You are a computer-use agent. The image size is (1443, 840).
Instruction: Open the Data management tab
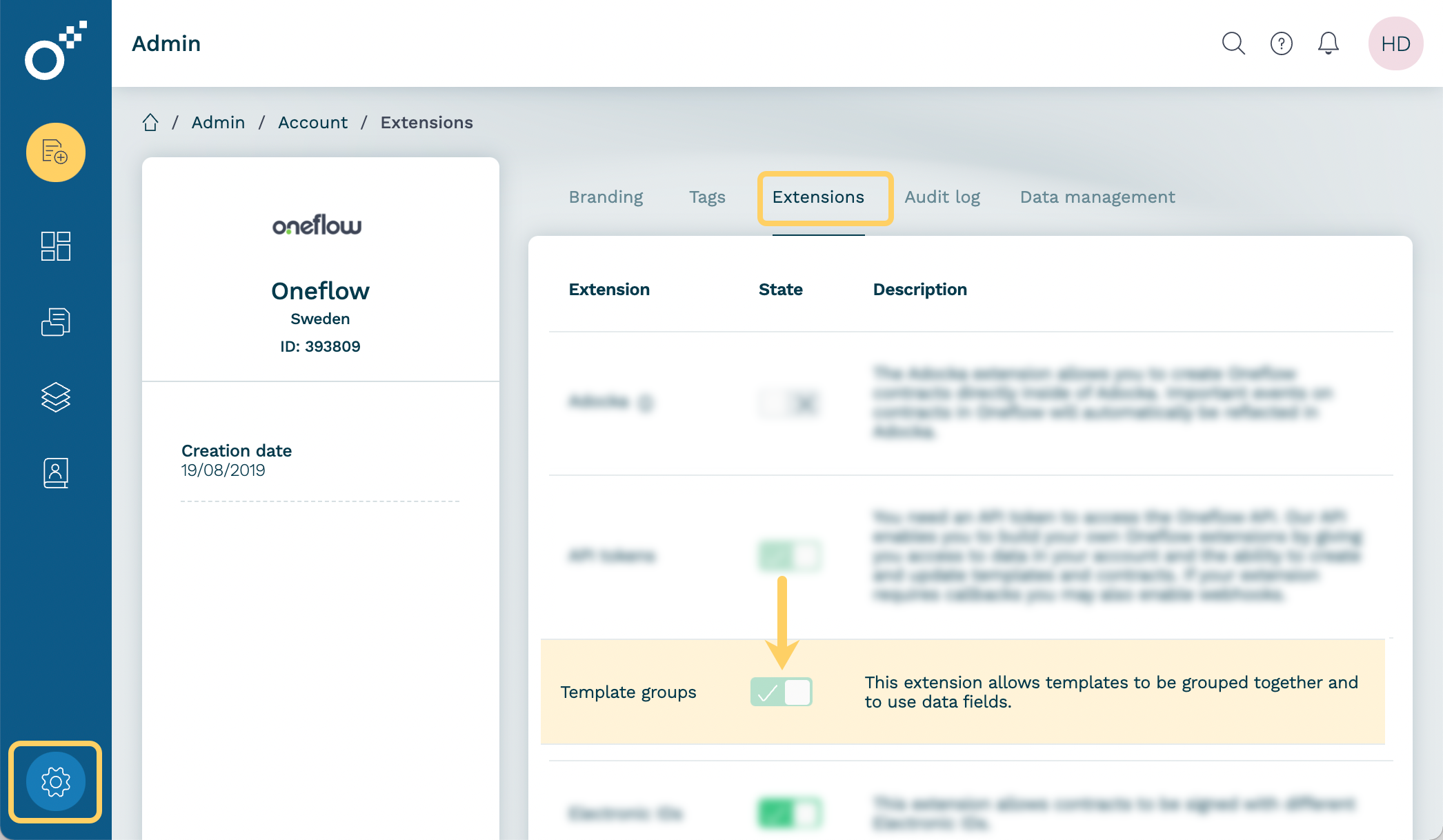[1097, 197]
